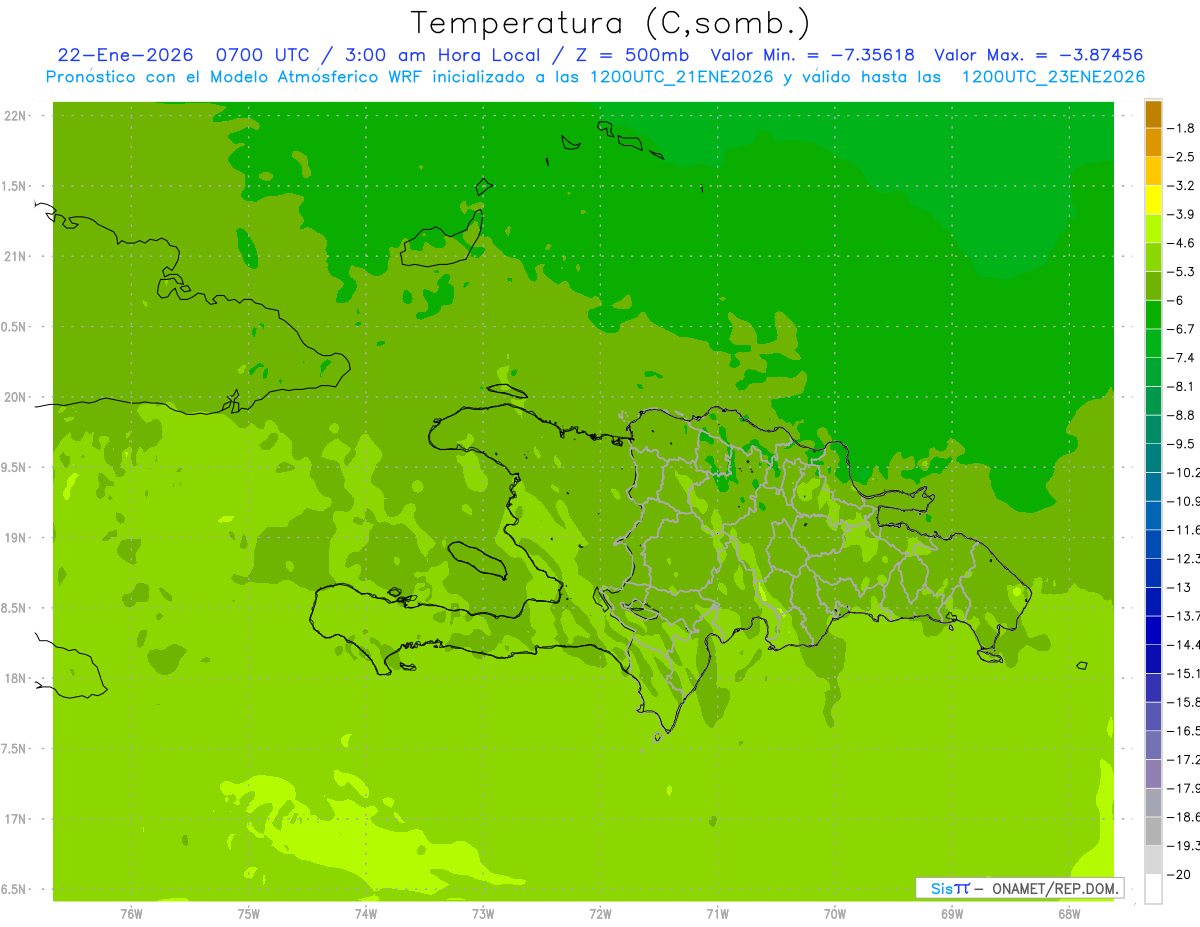Click the 'Temperatura (C,somb.)' map title
Screen dimensions: 1200x927
(611, 23)
